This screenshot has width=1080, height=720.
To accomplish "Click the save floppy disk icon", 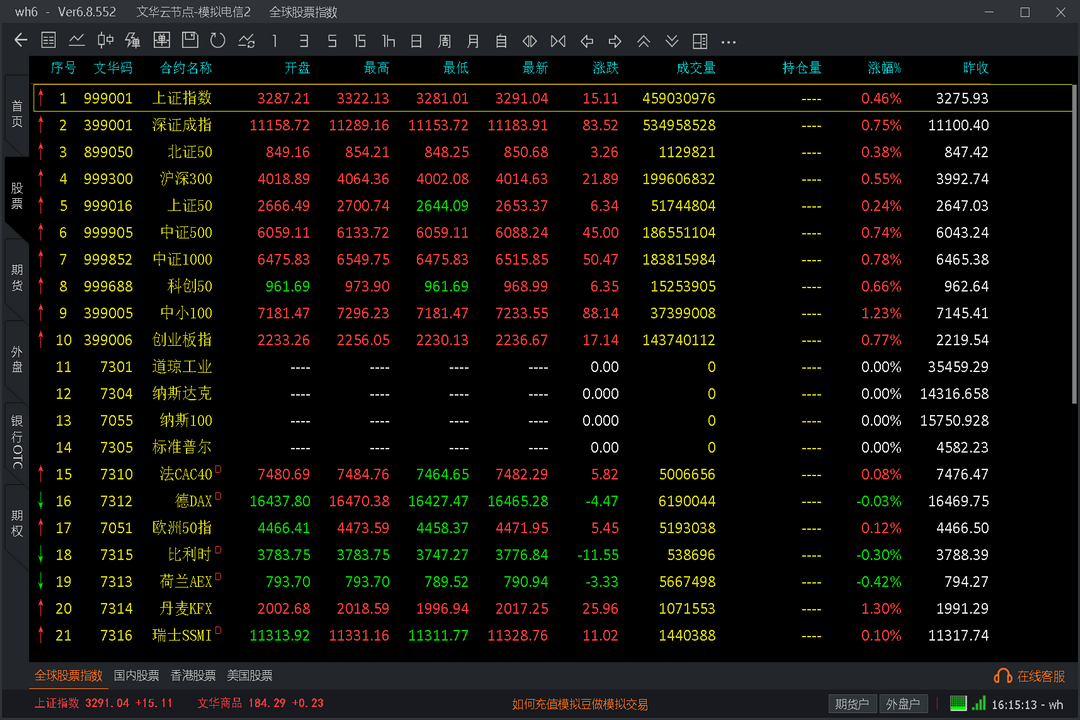I will click(x=190, y=41).
